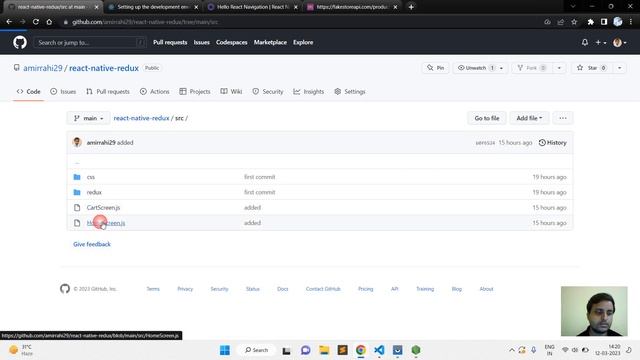This screenshot has width=640, height=360.
Task: Open Explore in the top navigation
Action: tap(303, 42)
